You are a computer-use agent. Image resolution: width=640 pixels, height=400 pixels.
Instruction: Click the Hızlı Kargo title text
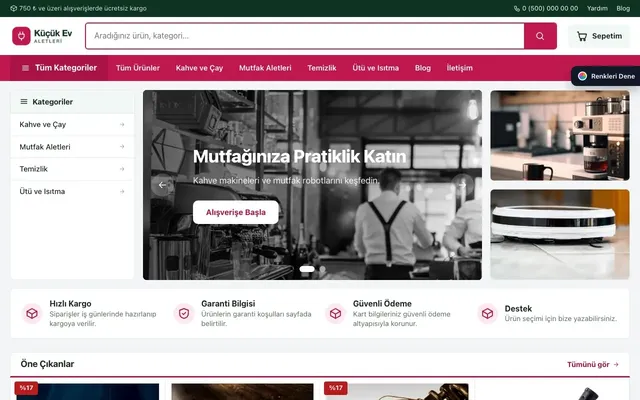pos(70,304)
